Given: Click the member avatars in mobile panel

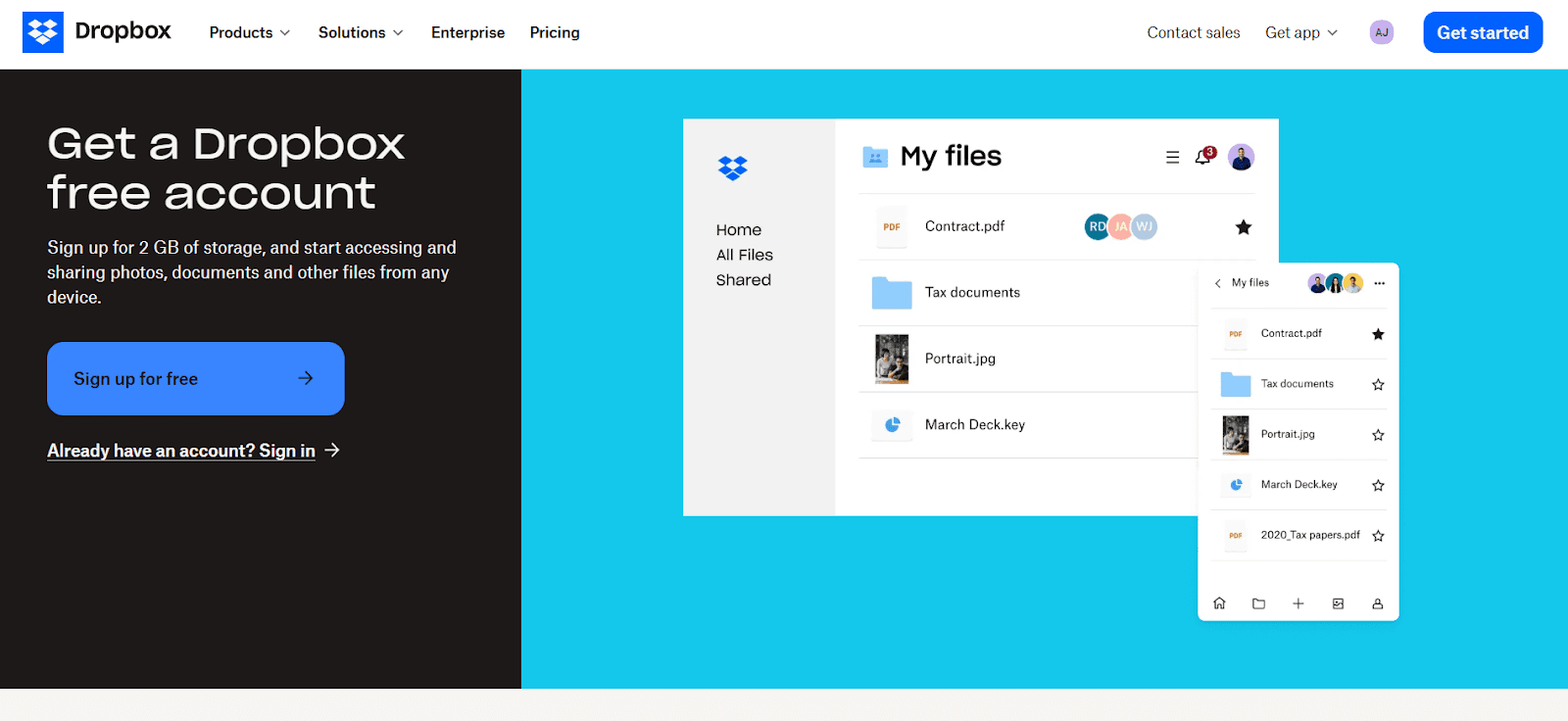Looking at the screenshot, I should (x=1336, y=283).
